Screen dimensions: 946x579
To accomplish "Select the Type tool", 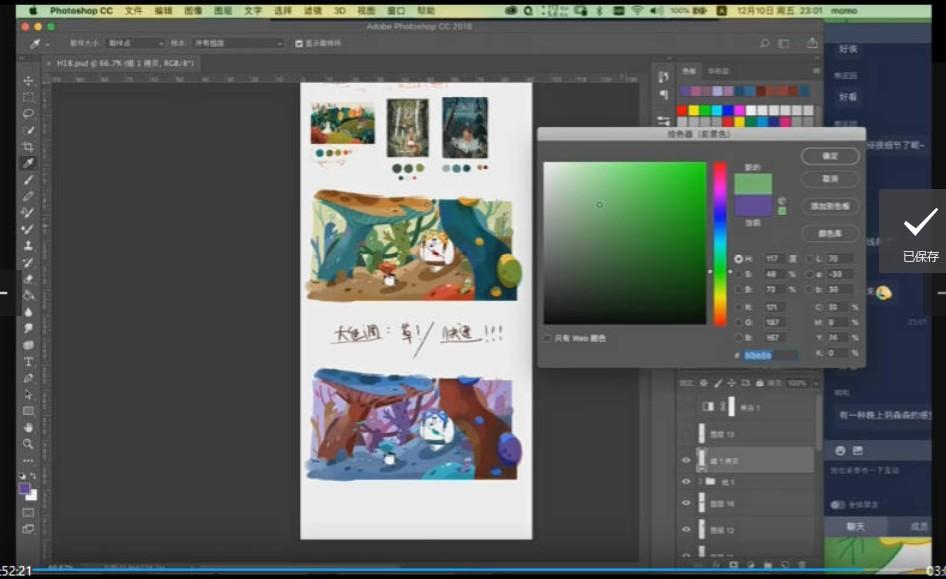I will (28, 361).
